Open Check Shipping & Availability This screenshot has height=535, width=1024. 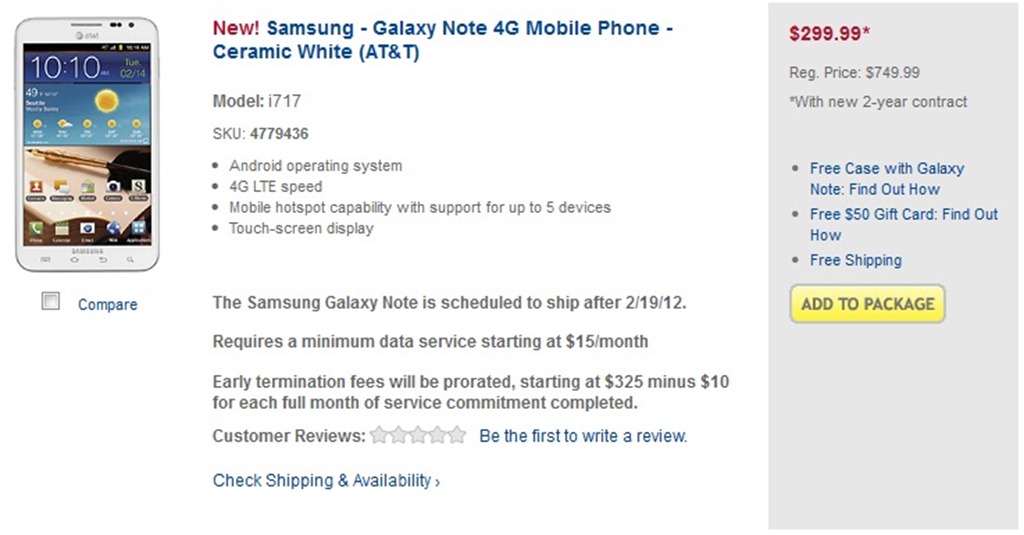pos(321,481)
